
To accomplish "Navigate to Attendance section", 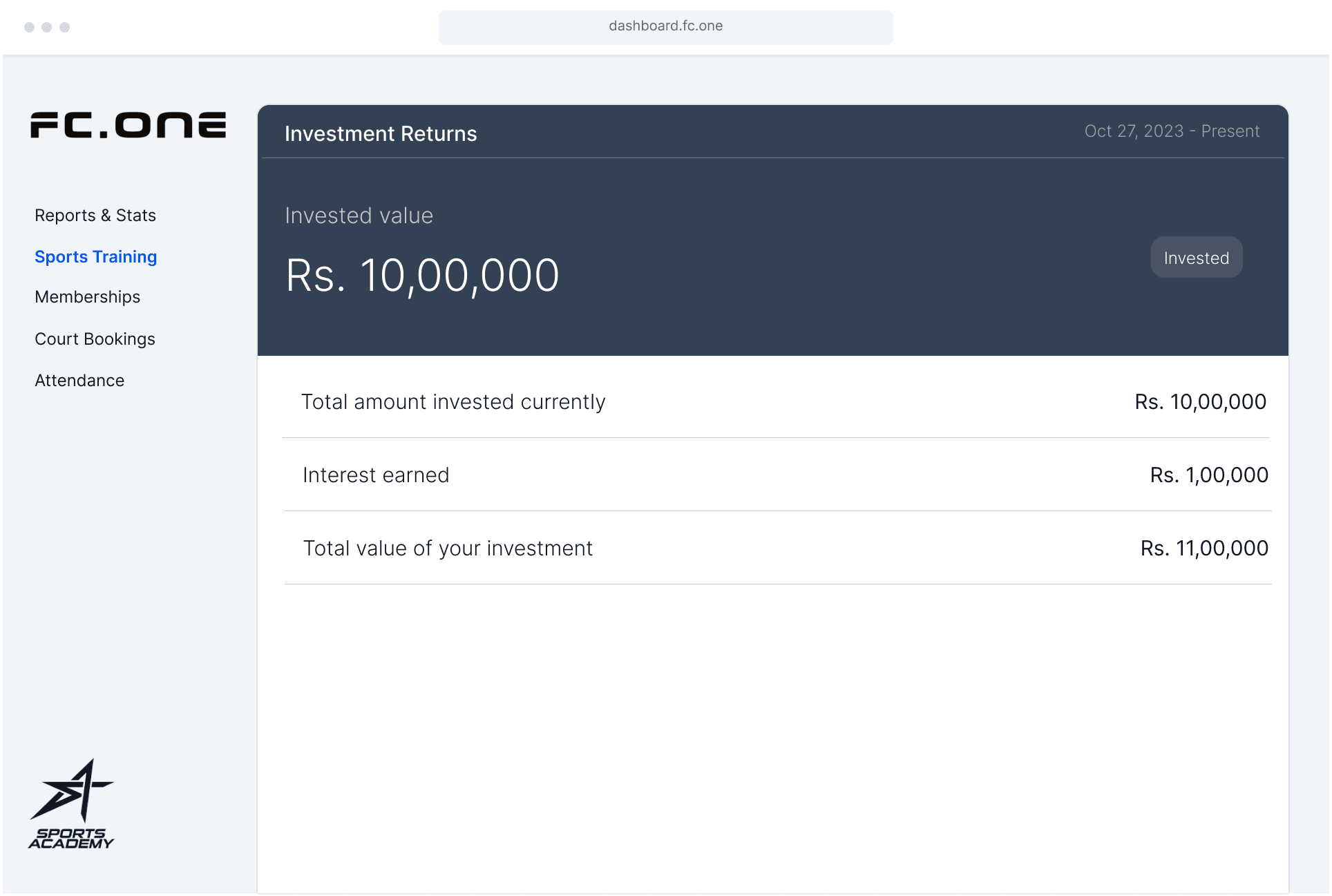I will pos(79,381).
